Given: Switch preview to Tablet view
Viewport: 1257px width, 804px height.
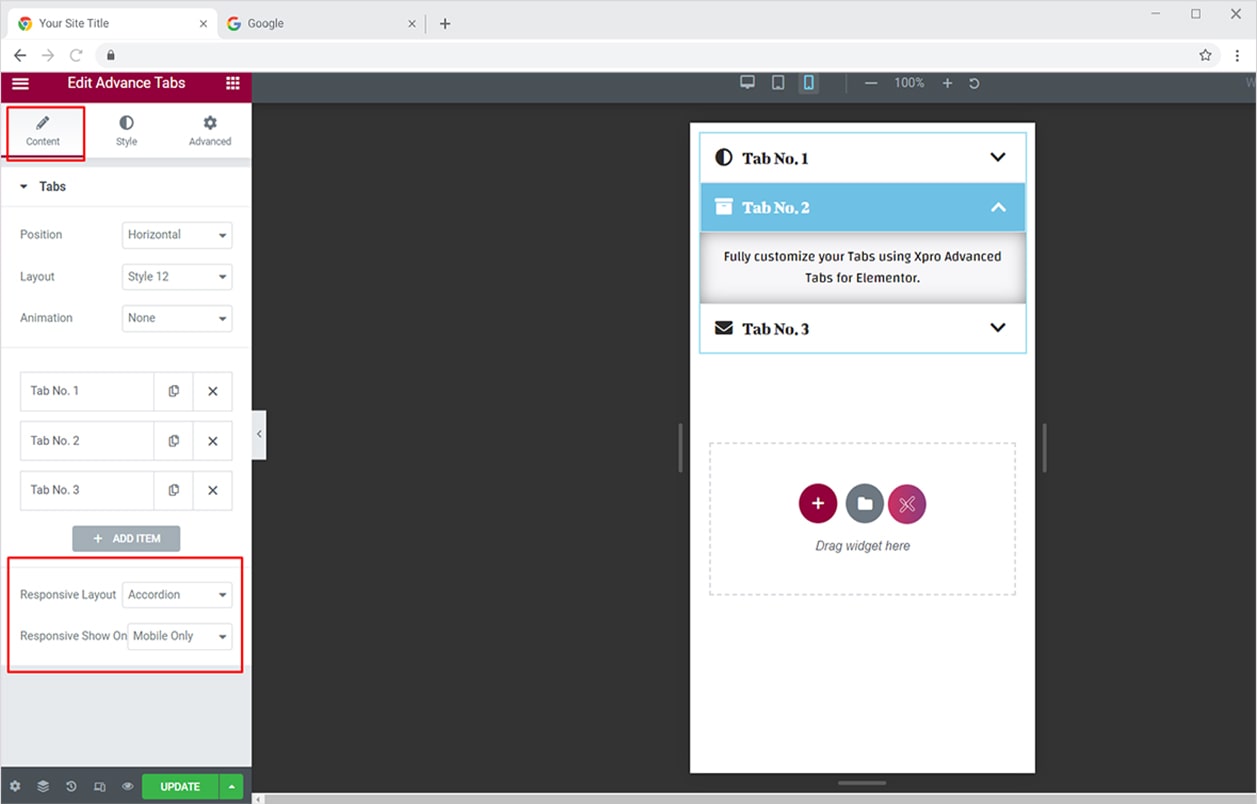Looking at the screenshot, I should click(778, 83).
